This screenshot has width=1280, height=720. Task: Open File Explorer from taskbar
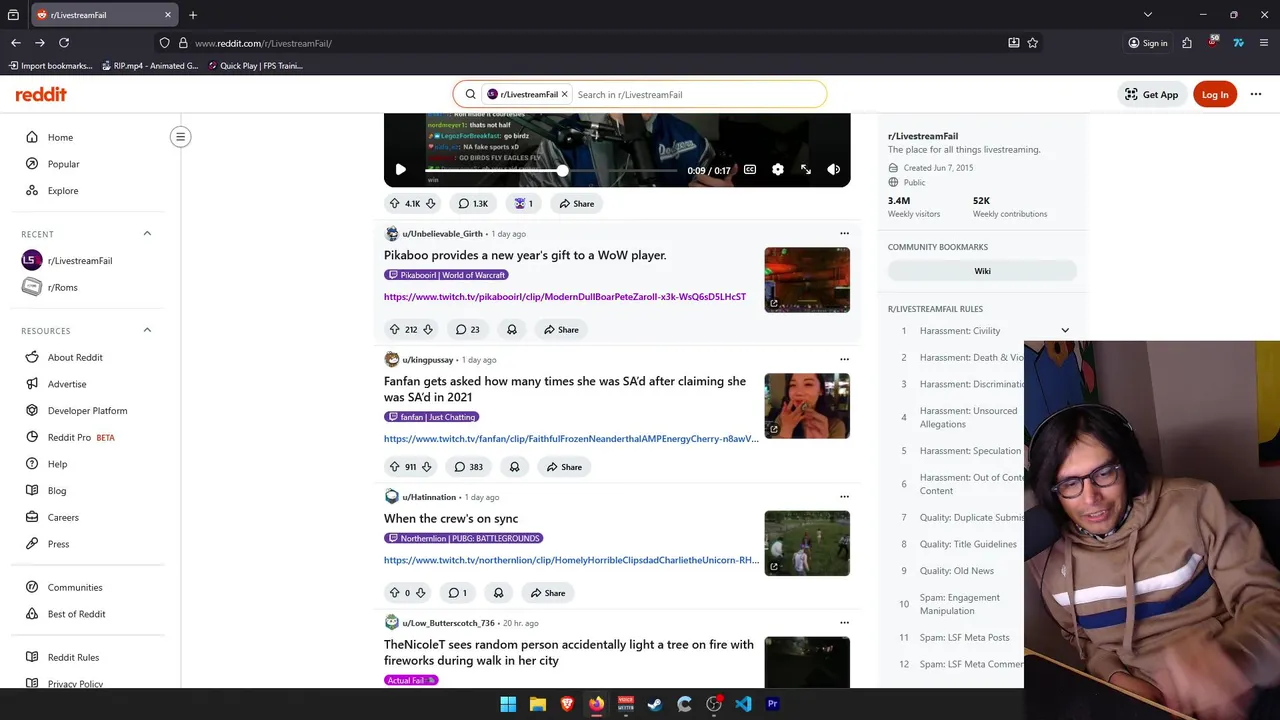point(538,704)
